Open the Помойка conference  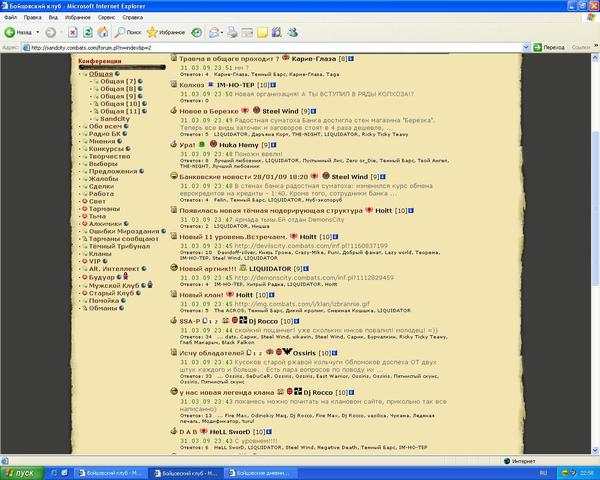pyautogui.click(x=104, y=301)
